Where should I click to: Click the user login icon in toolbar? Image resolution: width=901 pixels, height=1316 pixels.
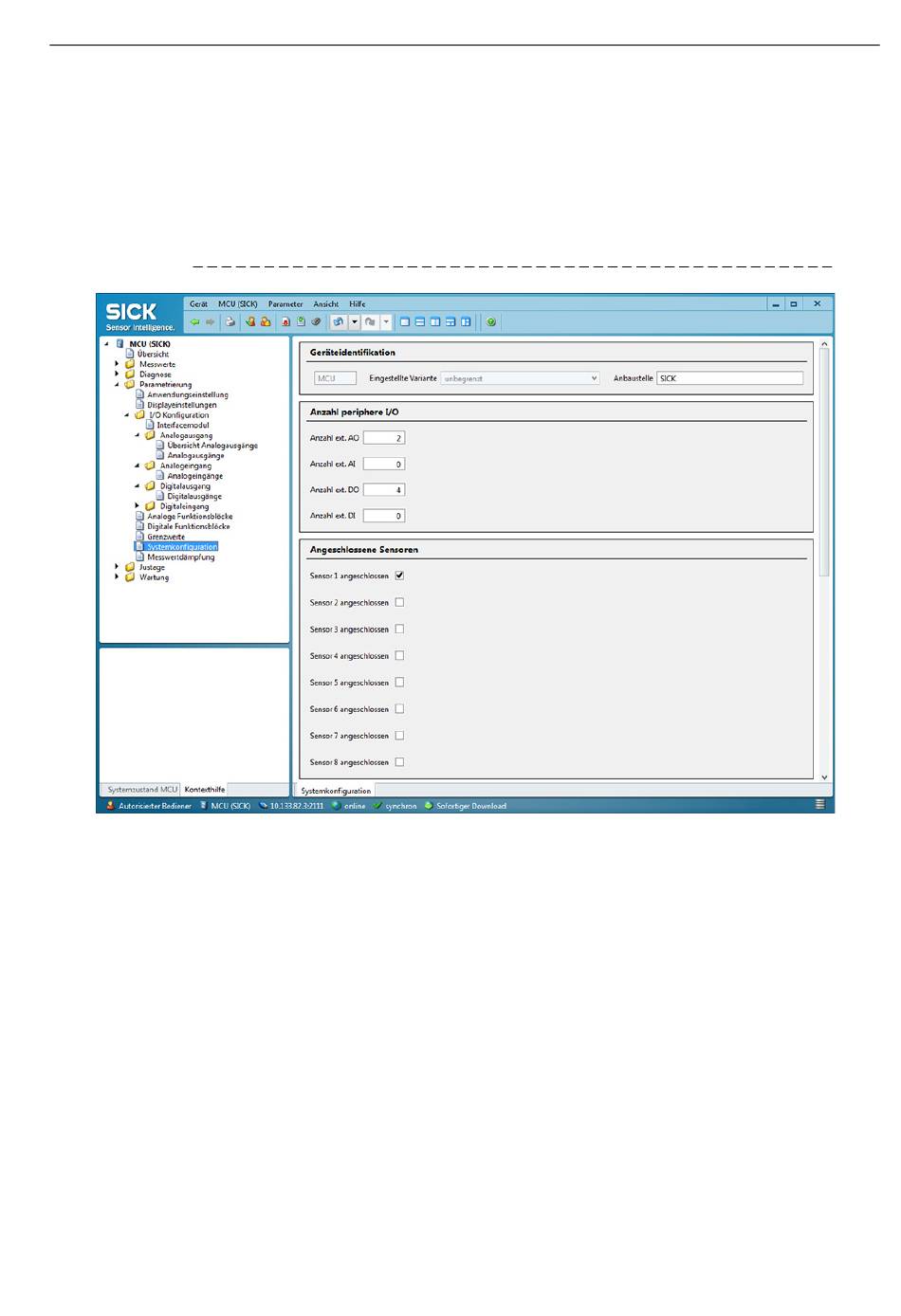(250, 322)
